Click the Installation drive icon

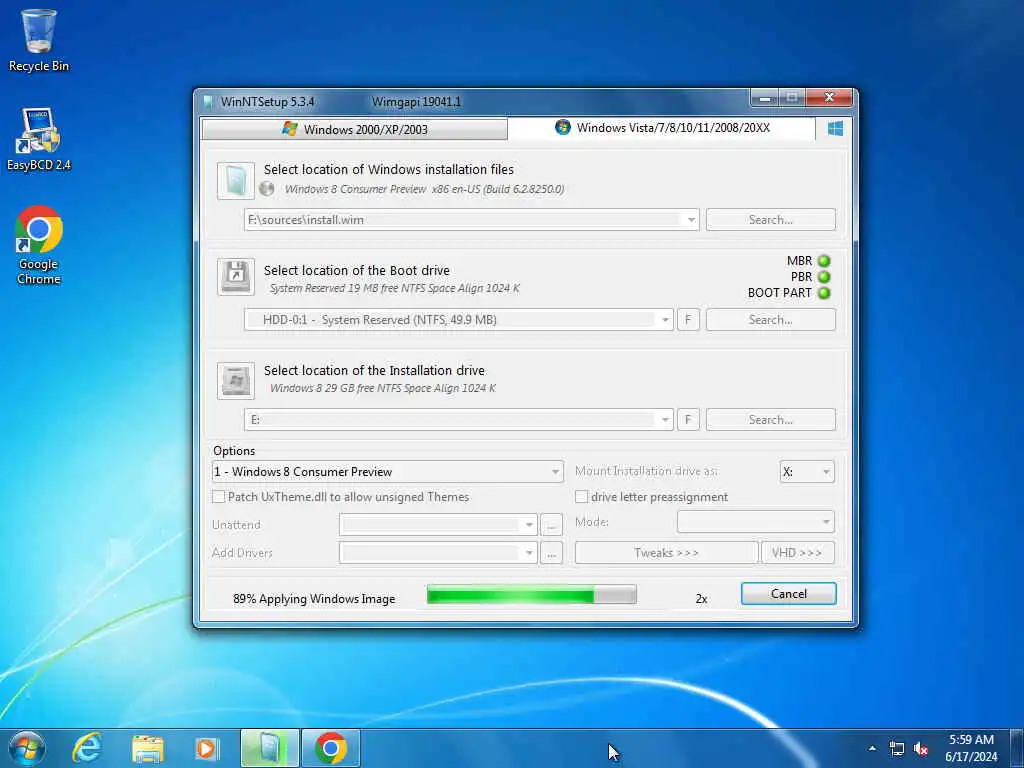click(x=236, y=381)
